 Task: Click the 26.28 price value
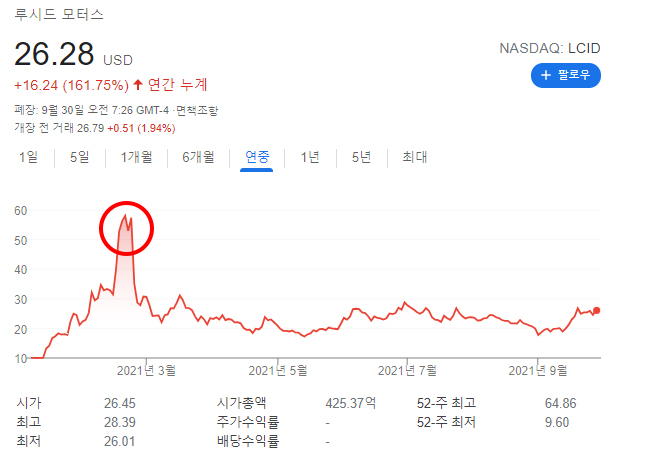tap(54, 54)
